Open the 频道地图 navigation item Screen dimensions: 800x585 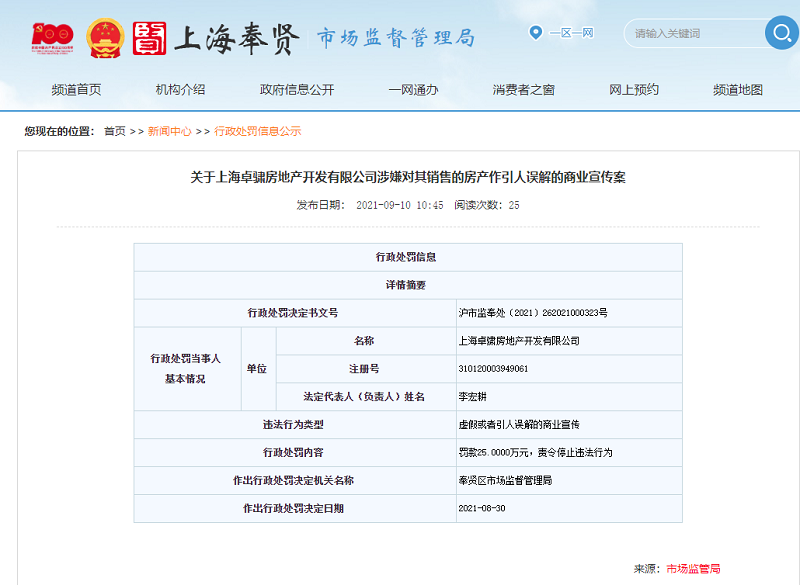coord(737,88)
